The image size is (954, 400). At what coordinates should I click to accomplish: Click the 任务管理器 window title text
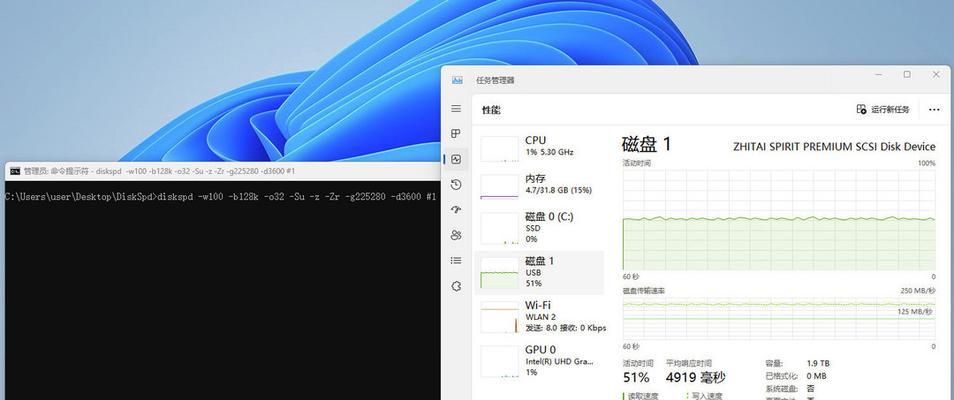click(x=494, y=80)
